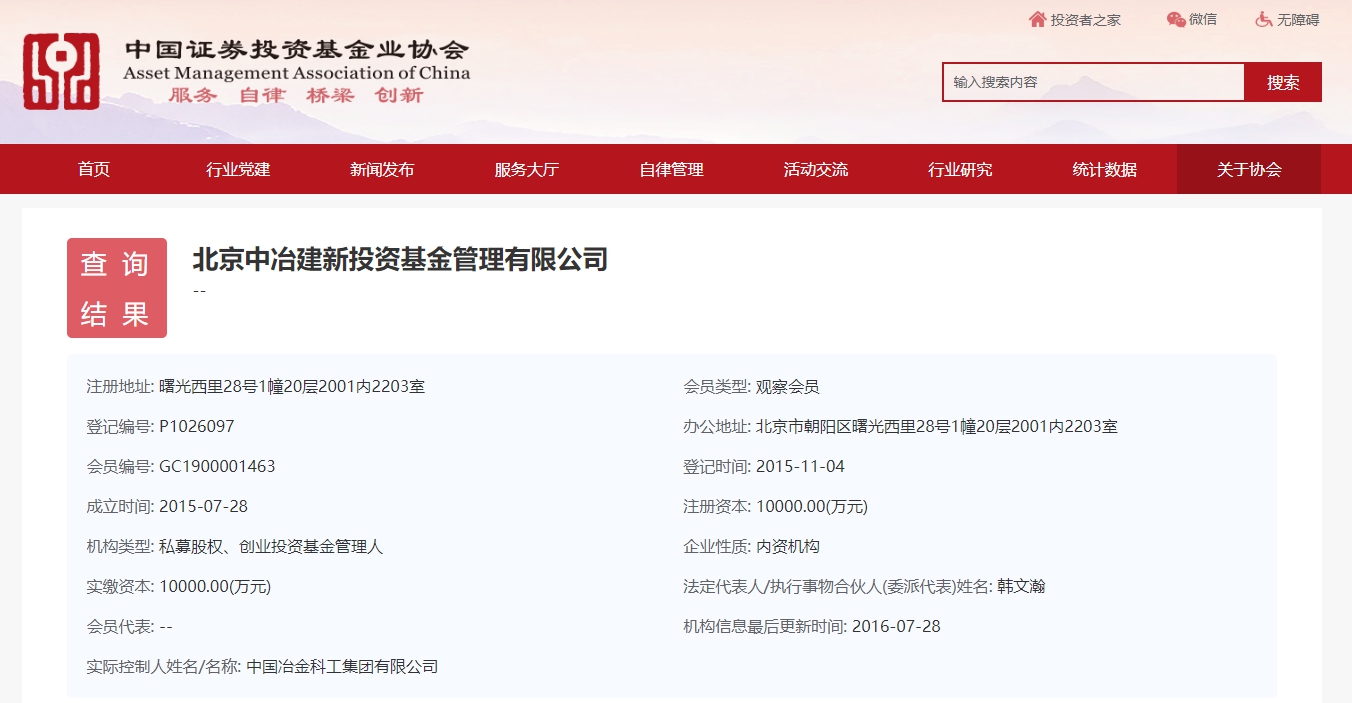Select legal representative name 韩文瀚
1352x703 pixels.
[x=1021, y=587]
